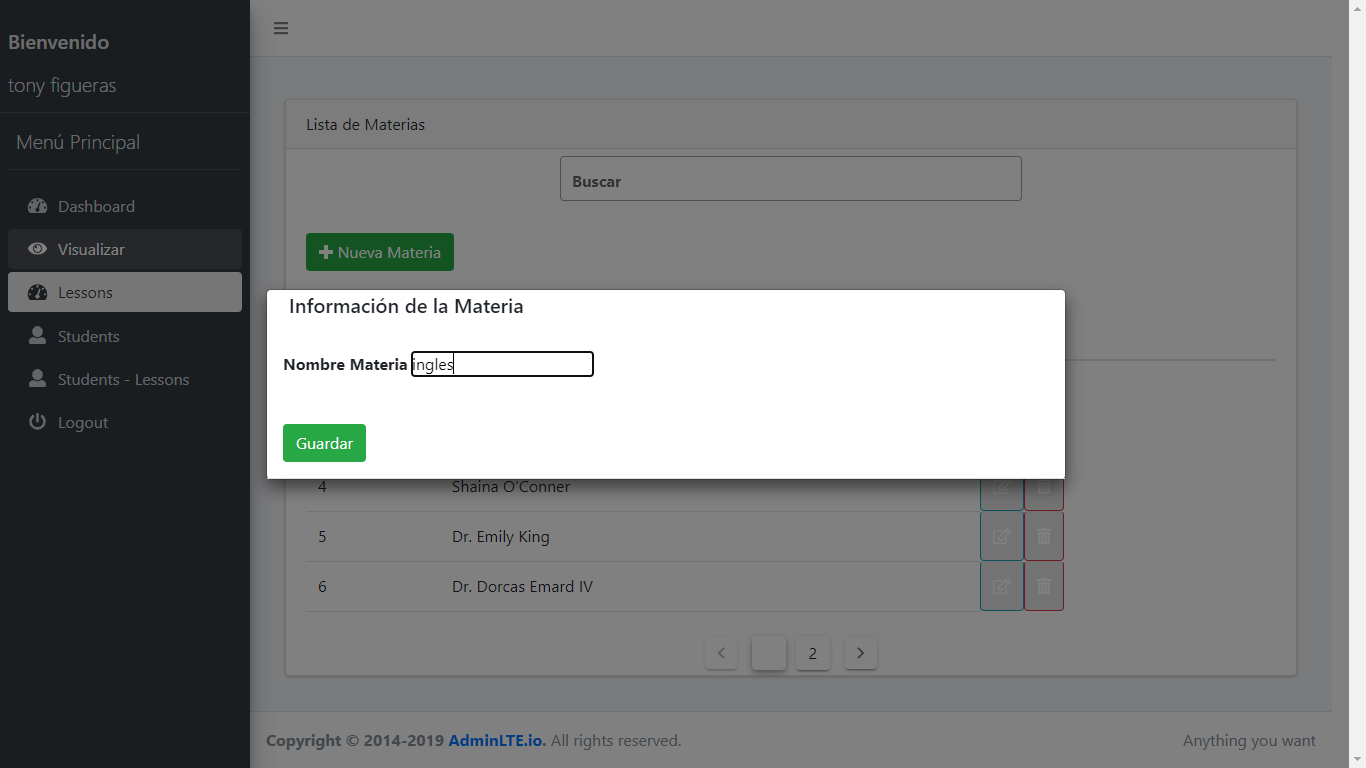Click the Nombre Materia text field
The height and width of the screenshot is (768, 1366).
click(x=500, y=364)
